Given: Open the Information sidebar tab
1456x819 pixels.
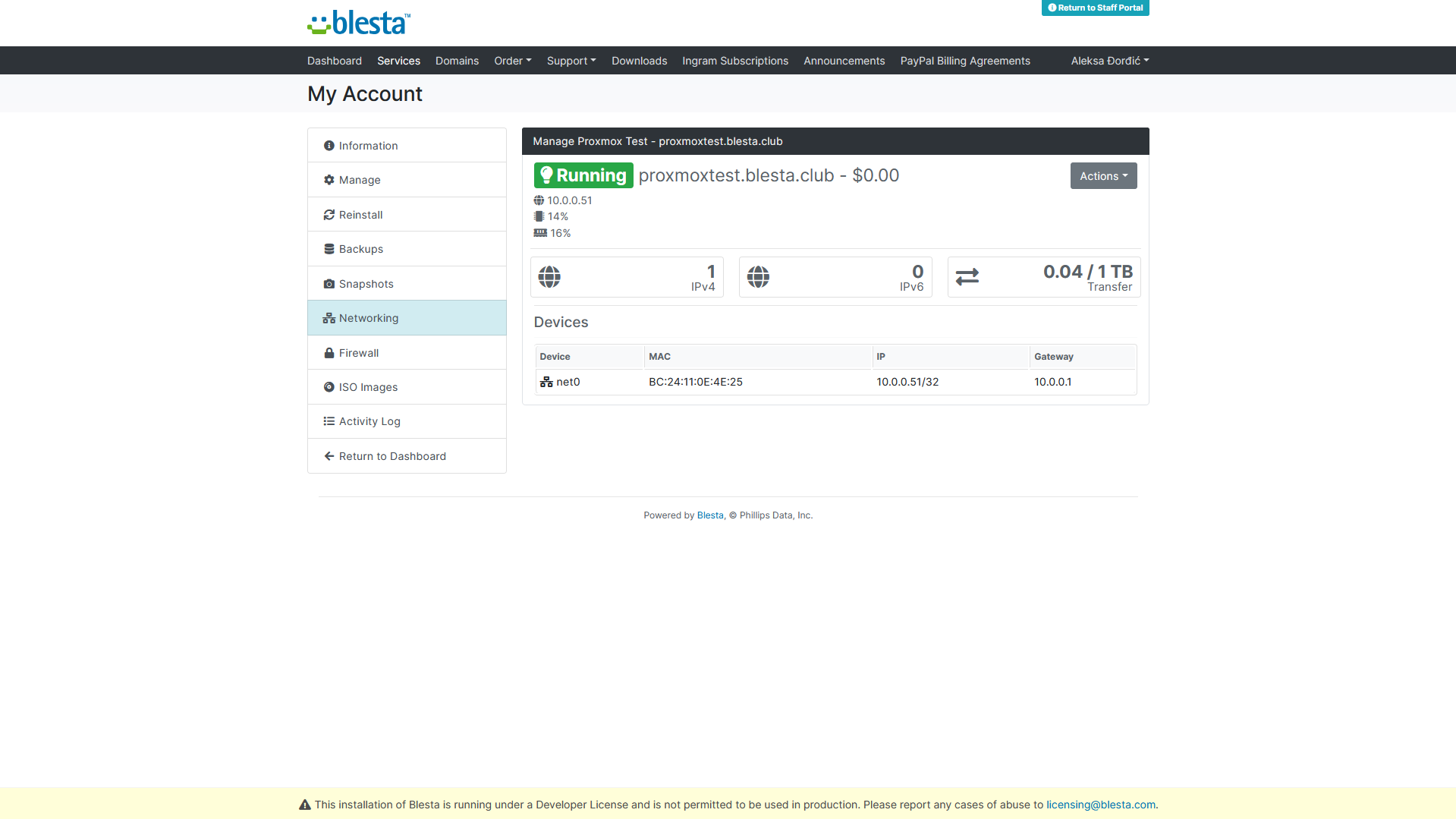Looking at the screenshot, I should 407,146.
